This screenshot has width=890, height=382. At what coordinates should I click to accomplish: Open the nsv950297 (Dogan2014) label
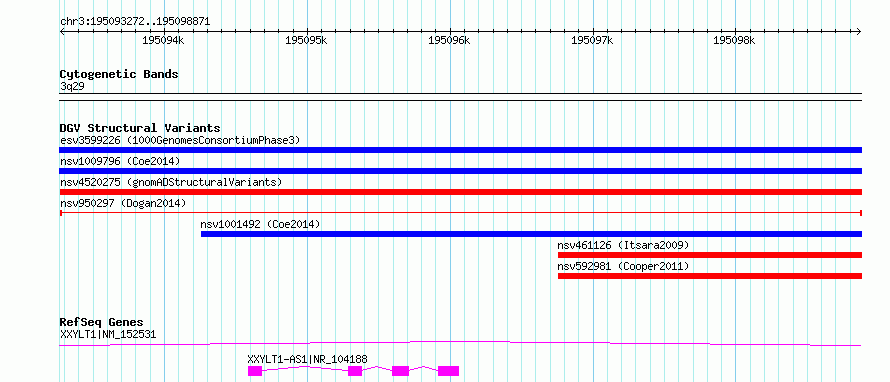123,203
